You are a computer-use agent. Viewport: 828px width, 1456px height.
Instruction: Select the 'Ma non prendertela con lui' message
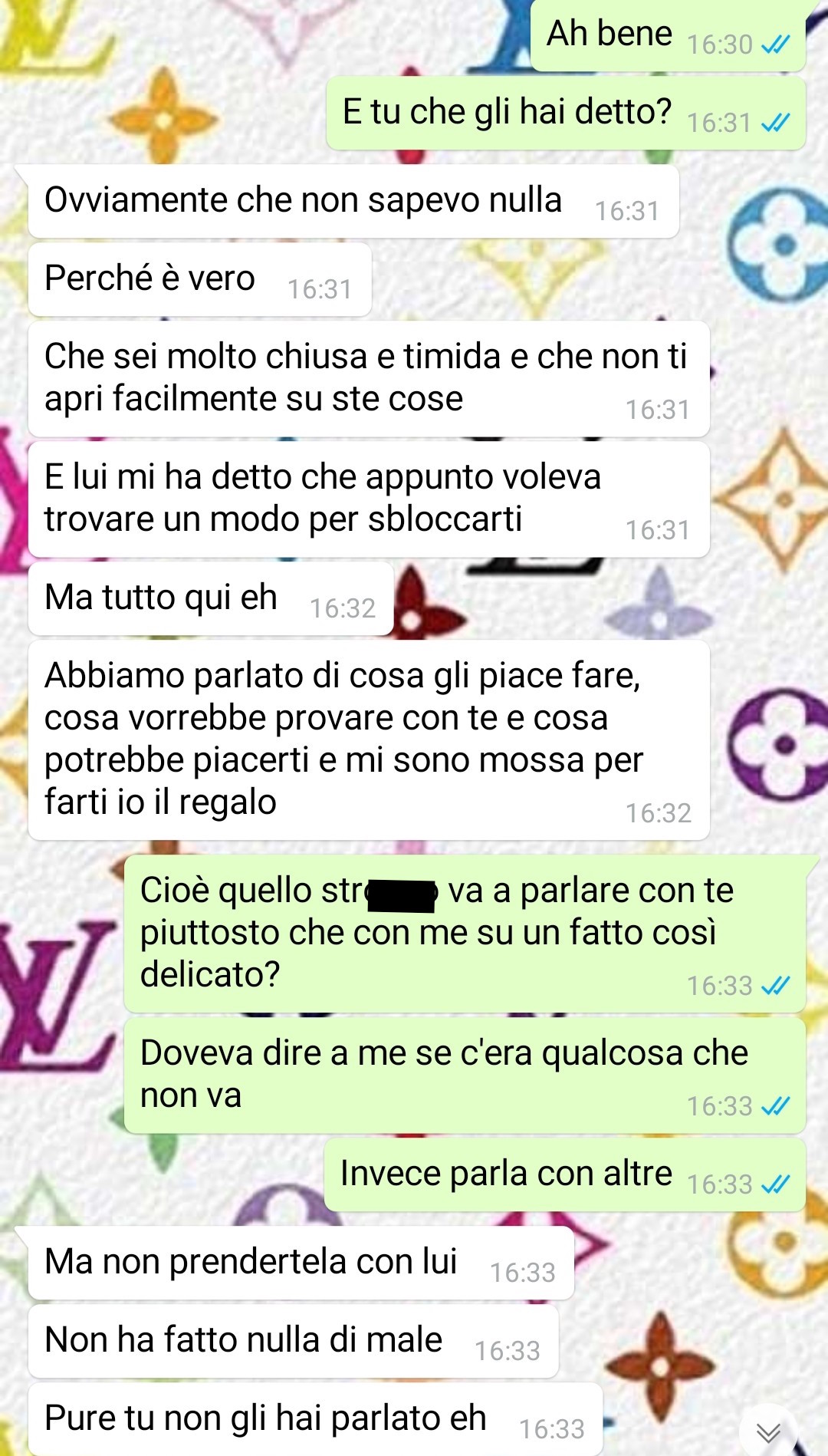pyautogui.click(x=301, y=1263)
